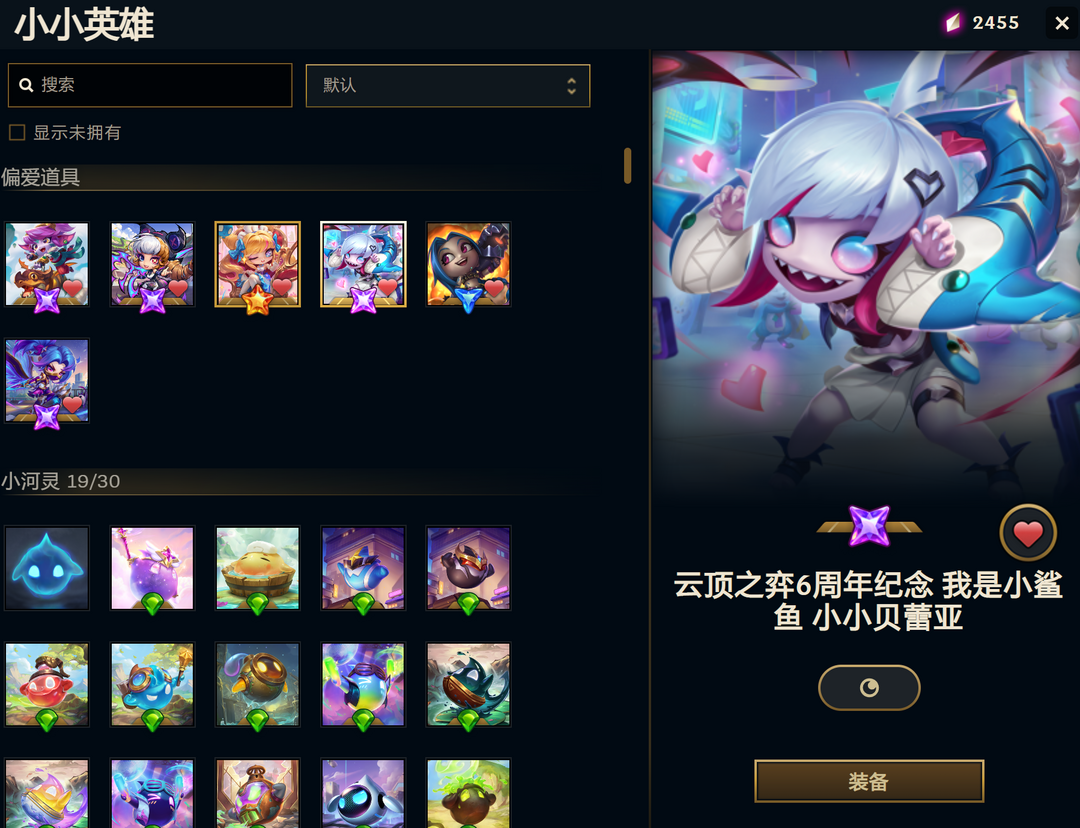This screenshot has width=1080, height=828.
Task: Click the purple gem currency icon
Action: [x=953, y=23]
